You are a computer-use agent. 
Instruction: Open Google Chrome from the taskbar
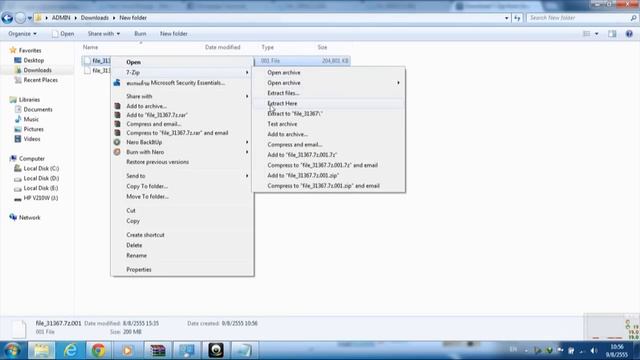(98, 350)
